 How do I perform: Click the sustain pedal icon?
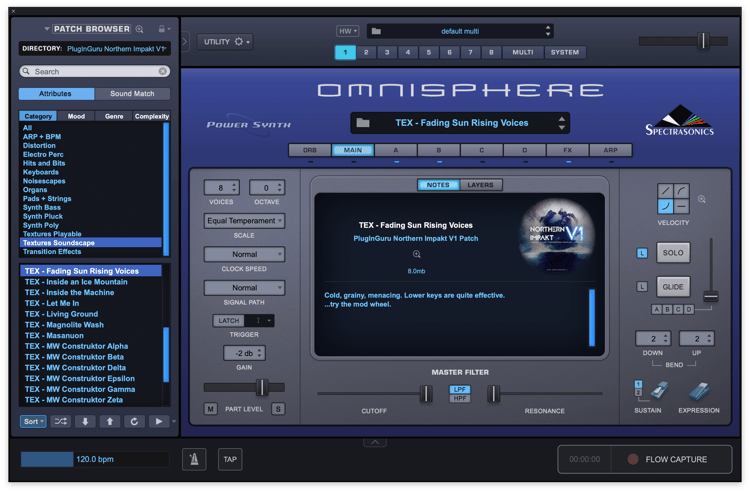pos(659,391)
